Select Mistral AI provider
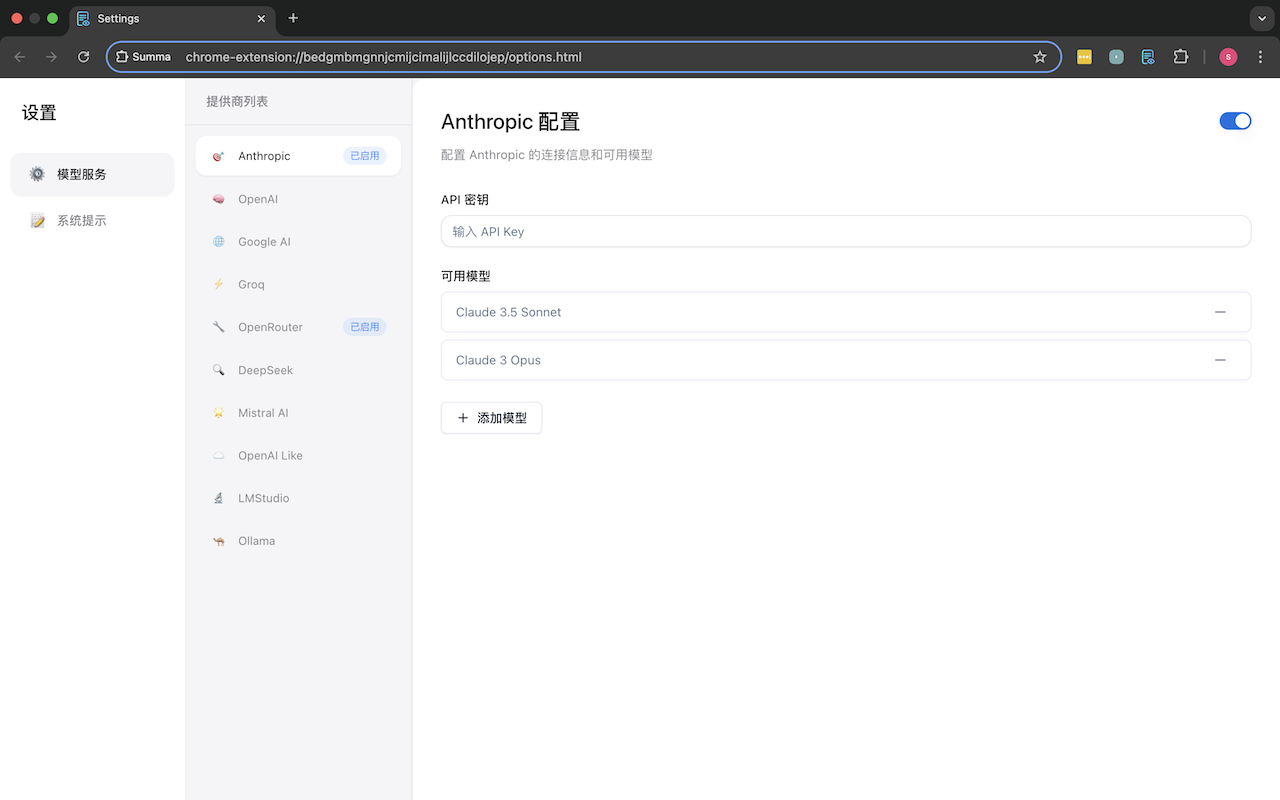 tap(298, 413)
